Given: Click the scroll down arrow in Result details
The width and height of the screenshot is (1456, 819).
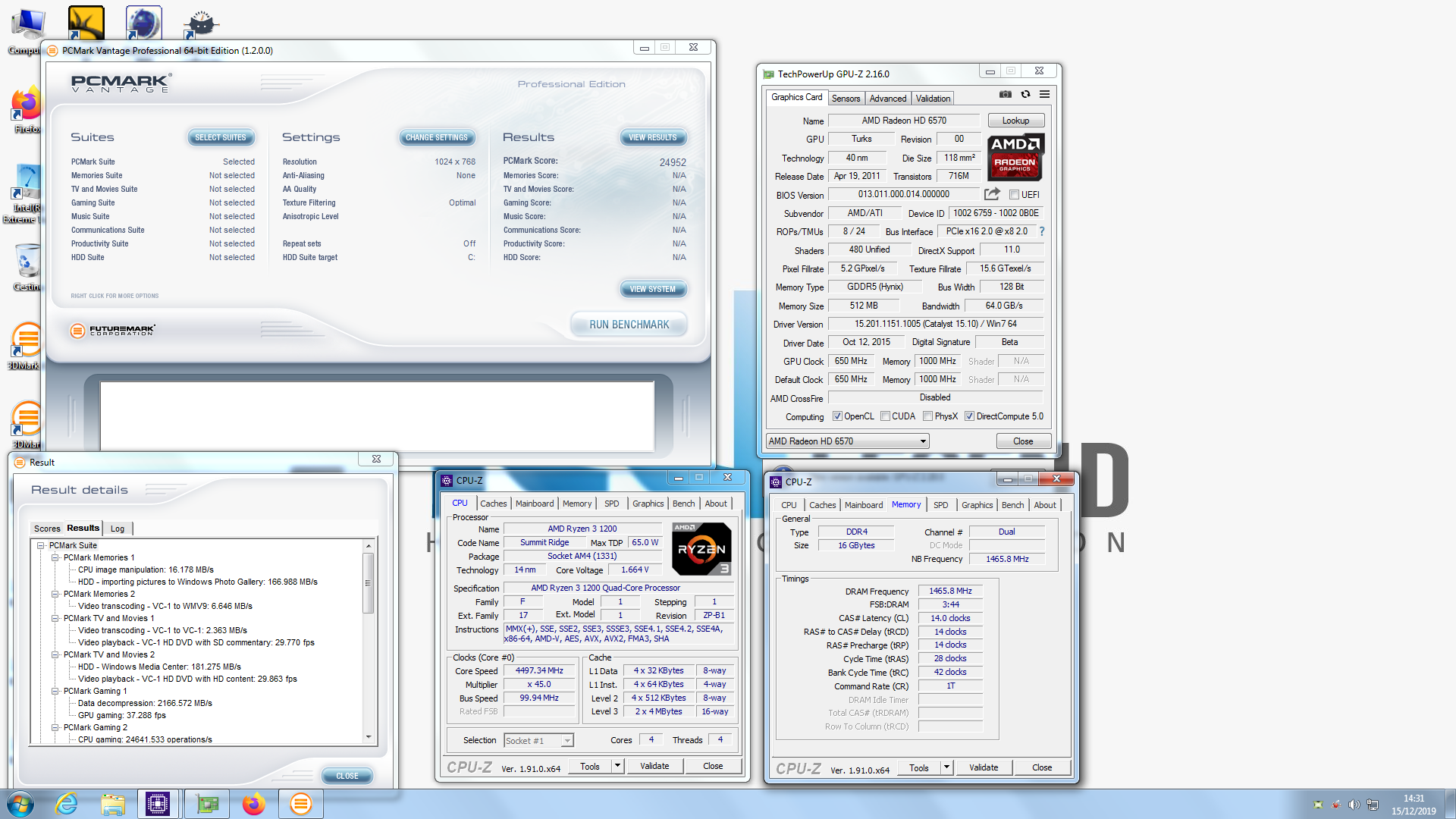Looking at the screenshot, I should tap(369, 737).
